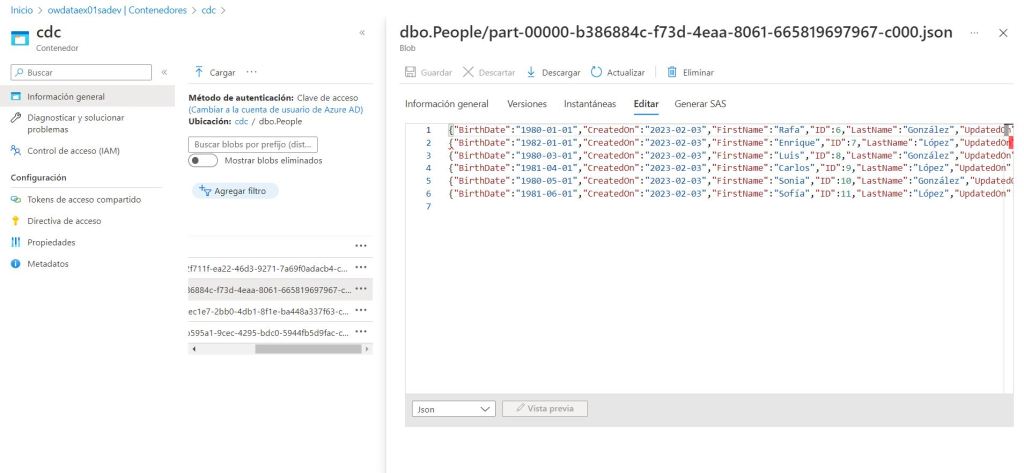The image size is (1024, 473).
Task: Click the Cargar upload arrow icon
Action: click(199, 73)
